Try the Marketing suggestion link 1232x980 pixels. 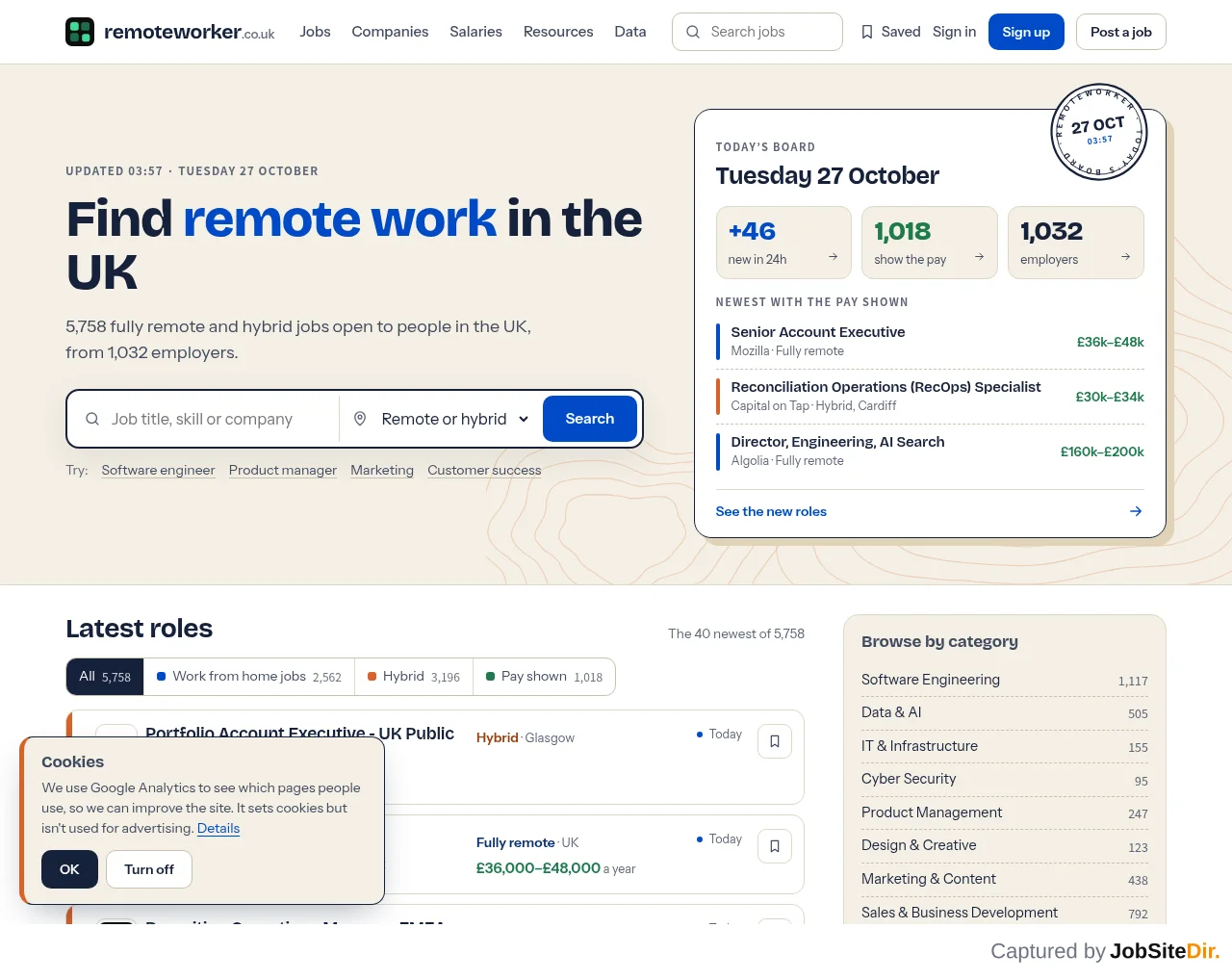[382, 470]
